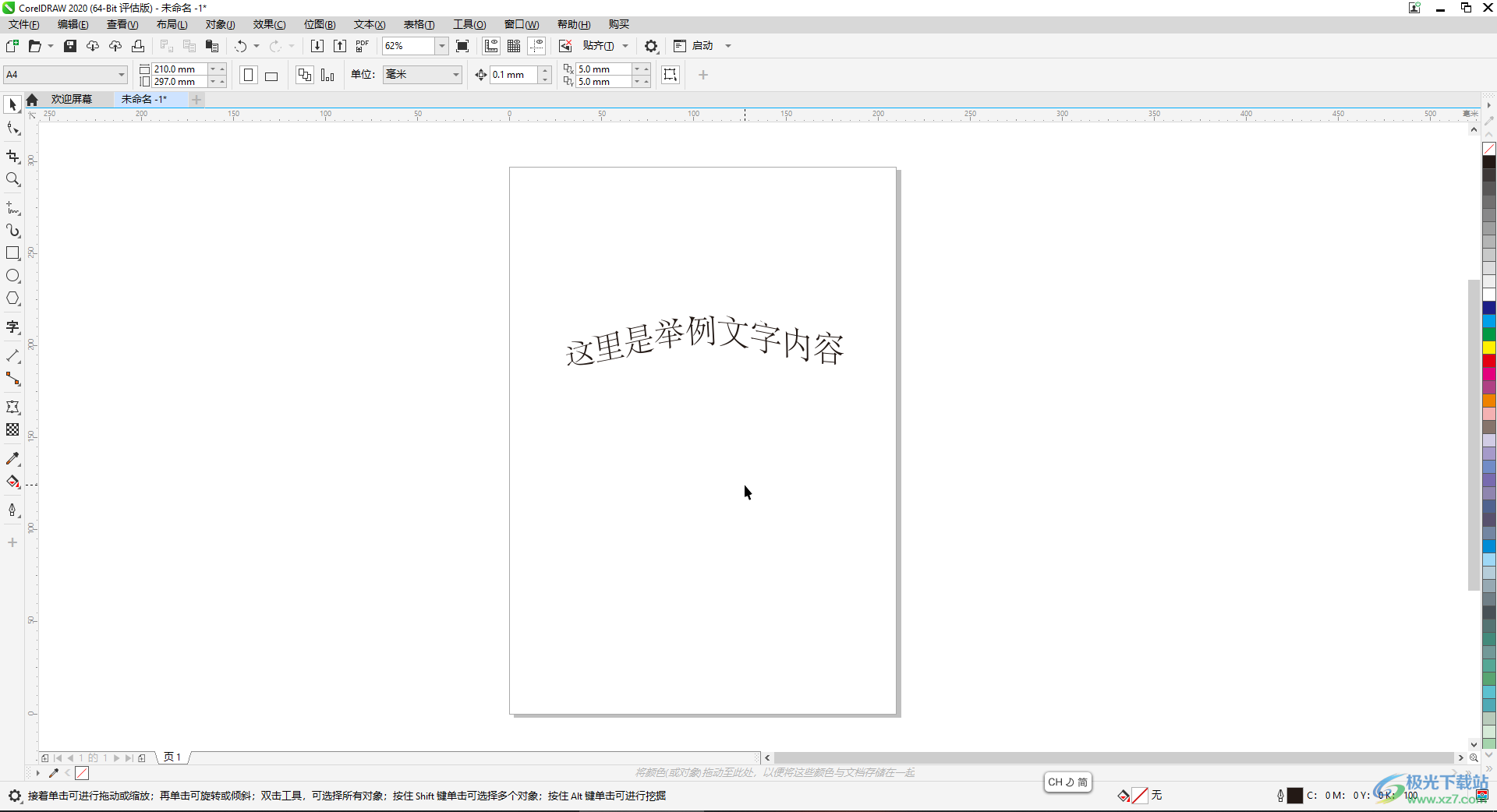Expand the 贴齐 snap-to dropdown

coord(625,46)
